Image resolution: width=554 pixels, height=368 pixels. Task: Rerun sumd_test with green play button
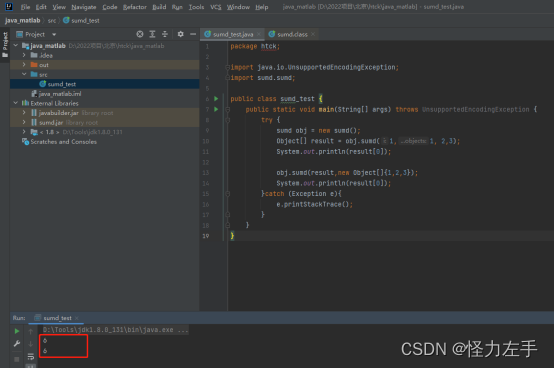point(17,331)
